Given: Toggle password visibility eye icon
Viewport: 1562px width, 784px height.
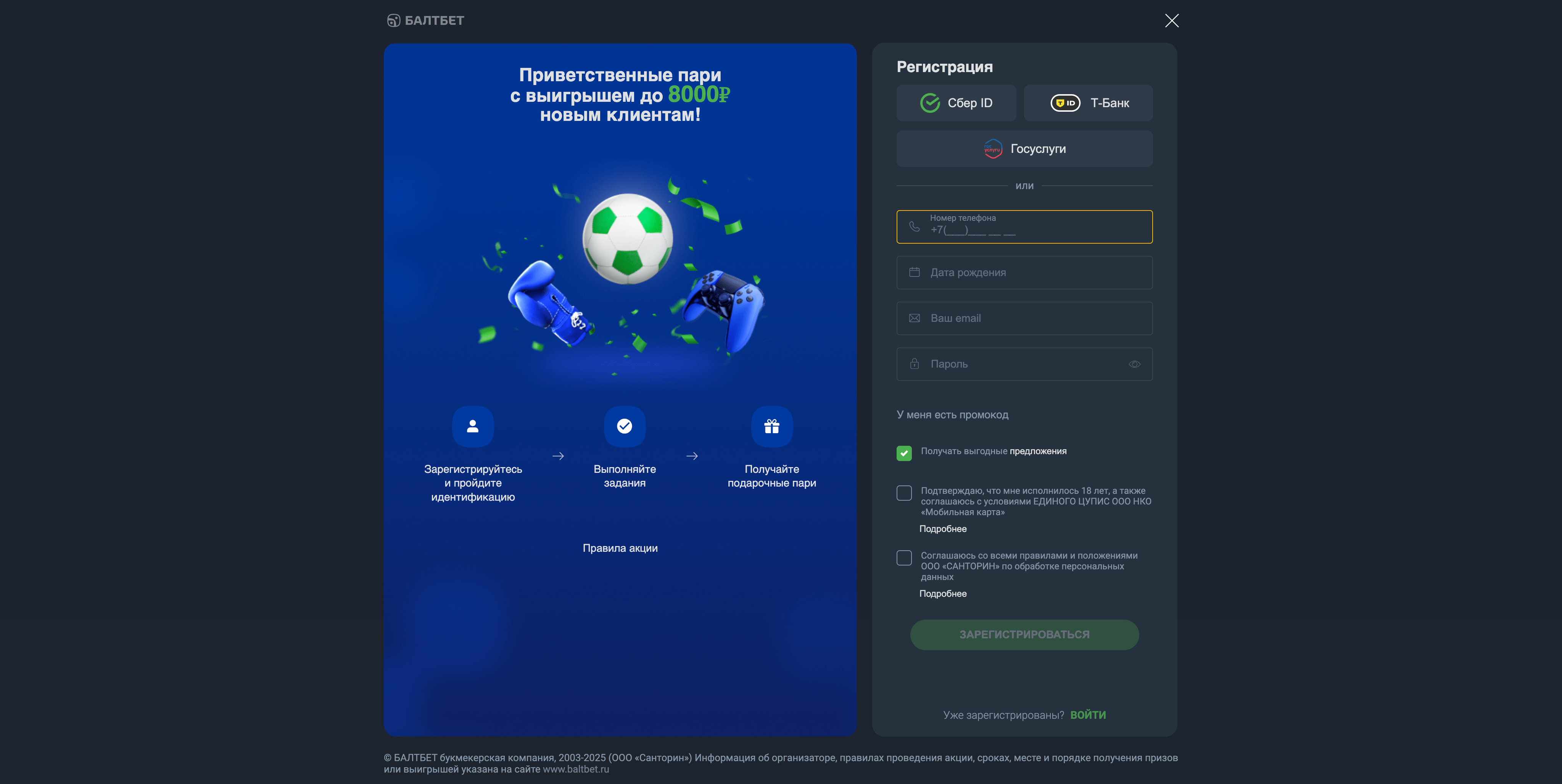Looking at the screenshot, I should click(x=1135, y=364).
